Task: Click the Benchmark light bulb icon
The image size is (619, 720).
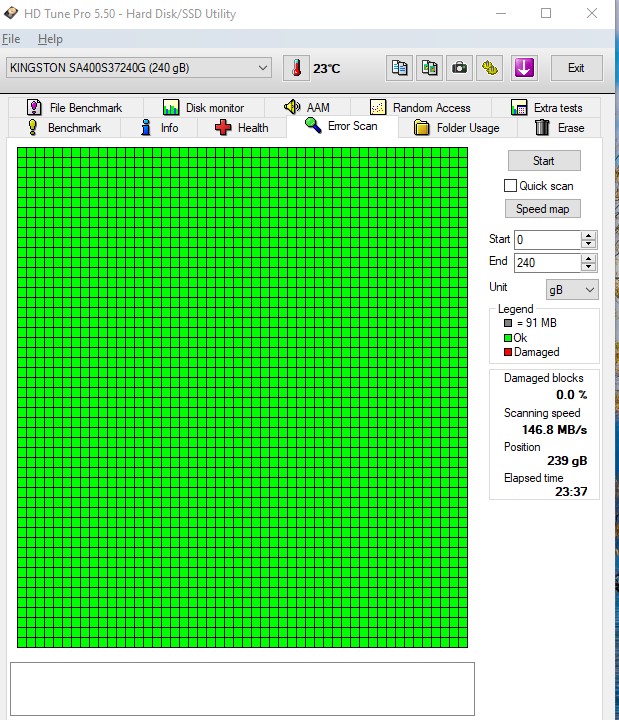Action: (32, 127)
